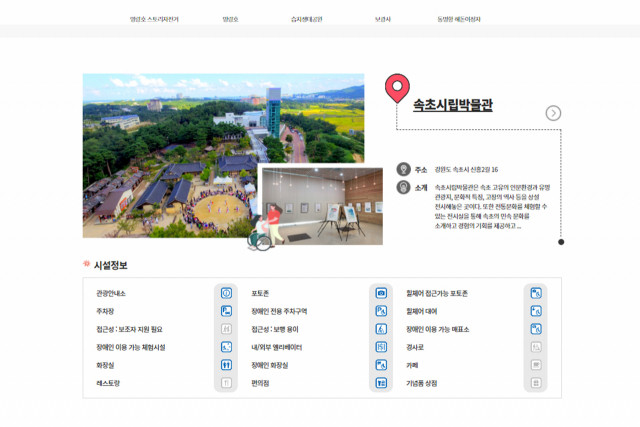
Task: Click the red location pin marker
Action: [397, 88]
